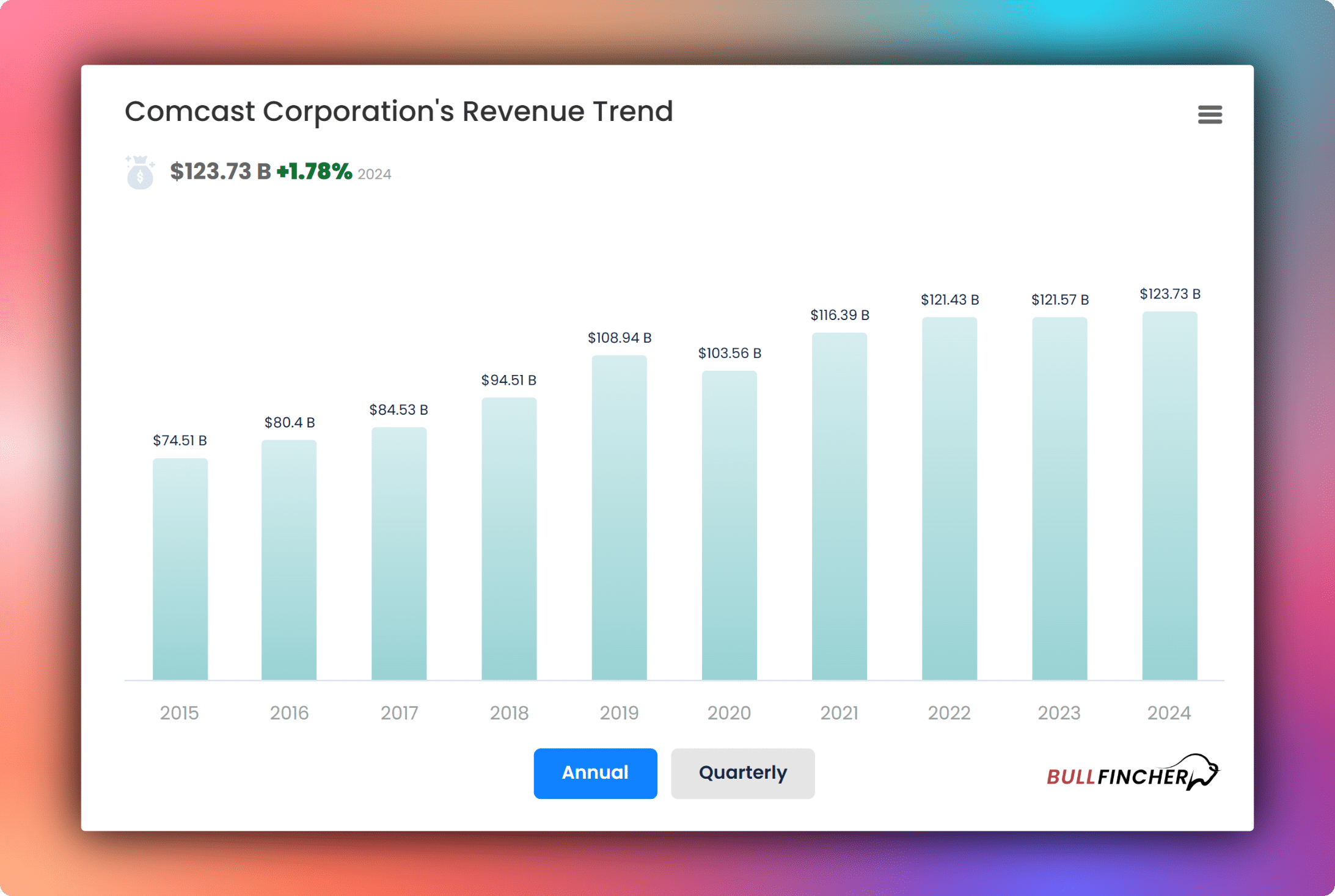Select the 2017 revenue bar
The image size is (1335, 896).
(399, 553)
